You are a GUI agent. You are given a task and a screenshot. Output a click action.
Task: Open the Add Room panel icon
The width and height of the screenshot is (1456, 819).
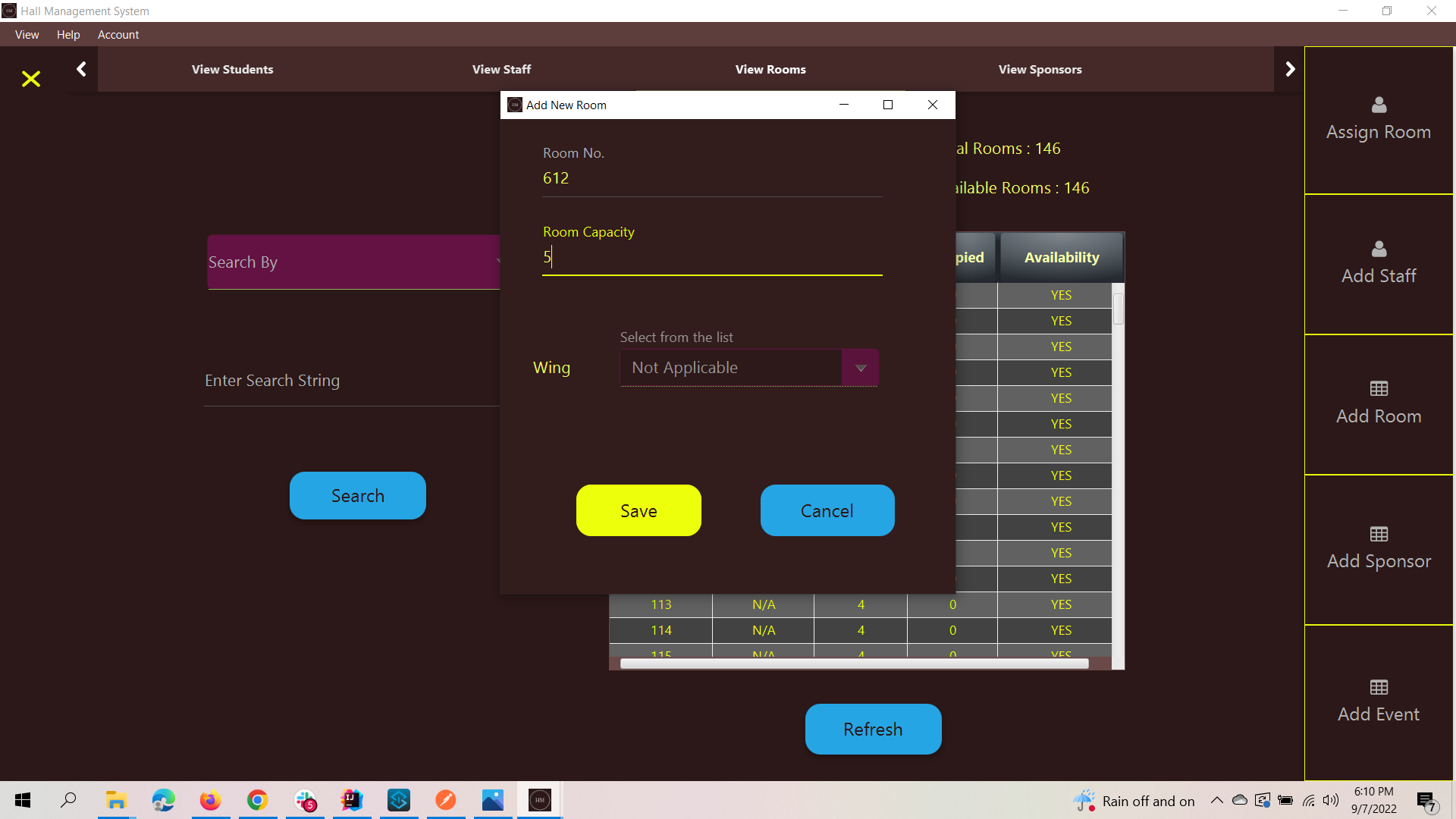1378,389
